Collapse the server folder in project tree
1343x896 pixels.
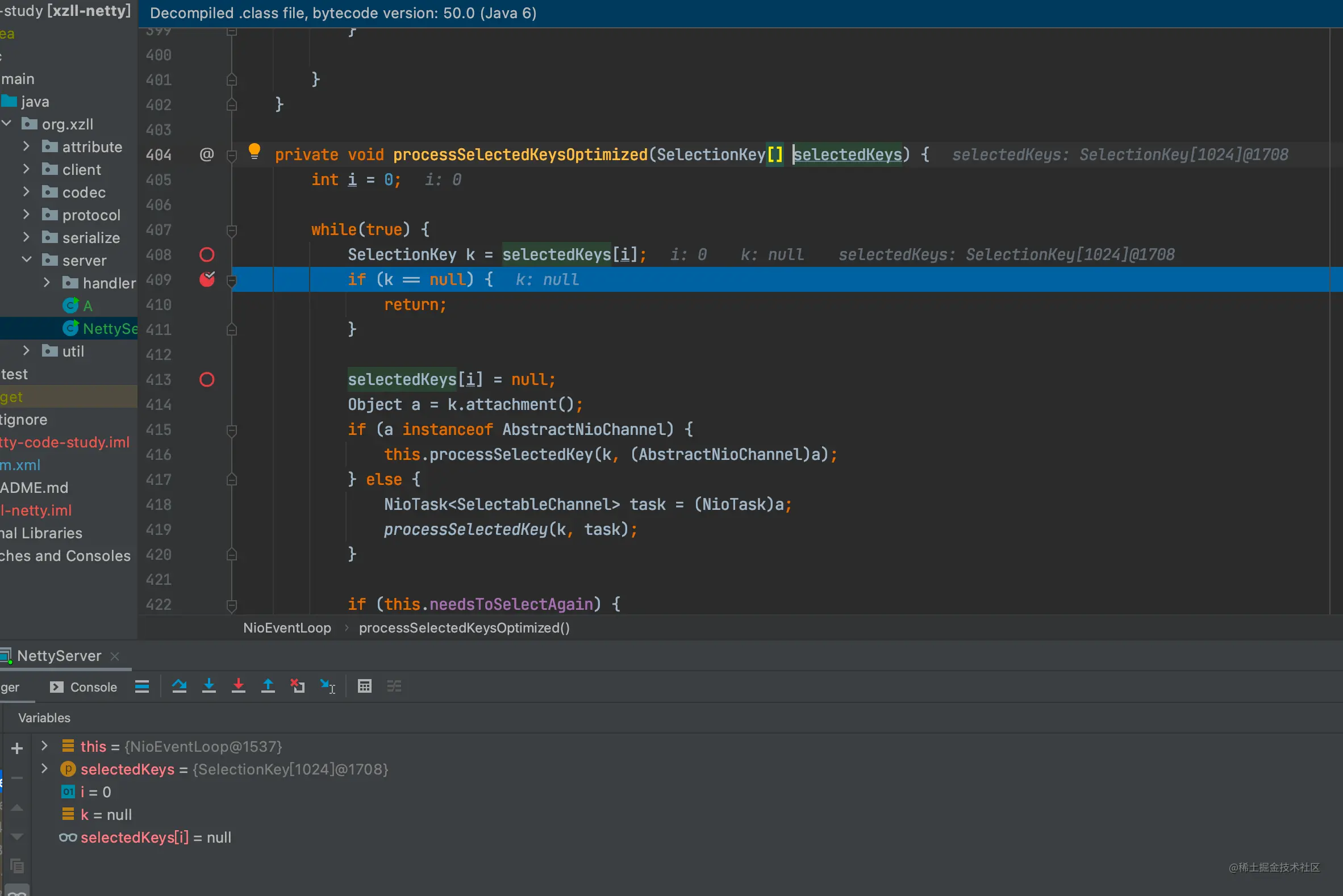[26, 259]
